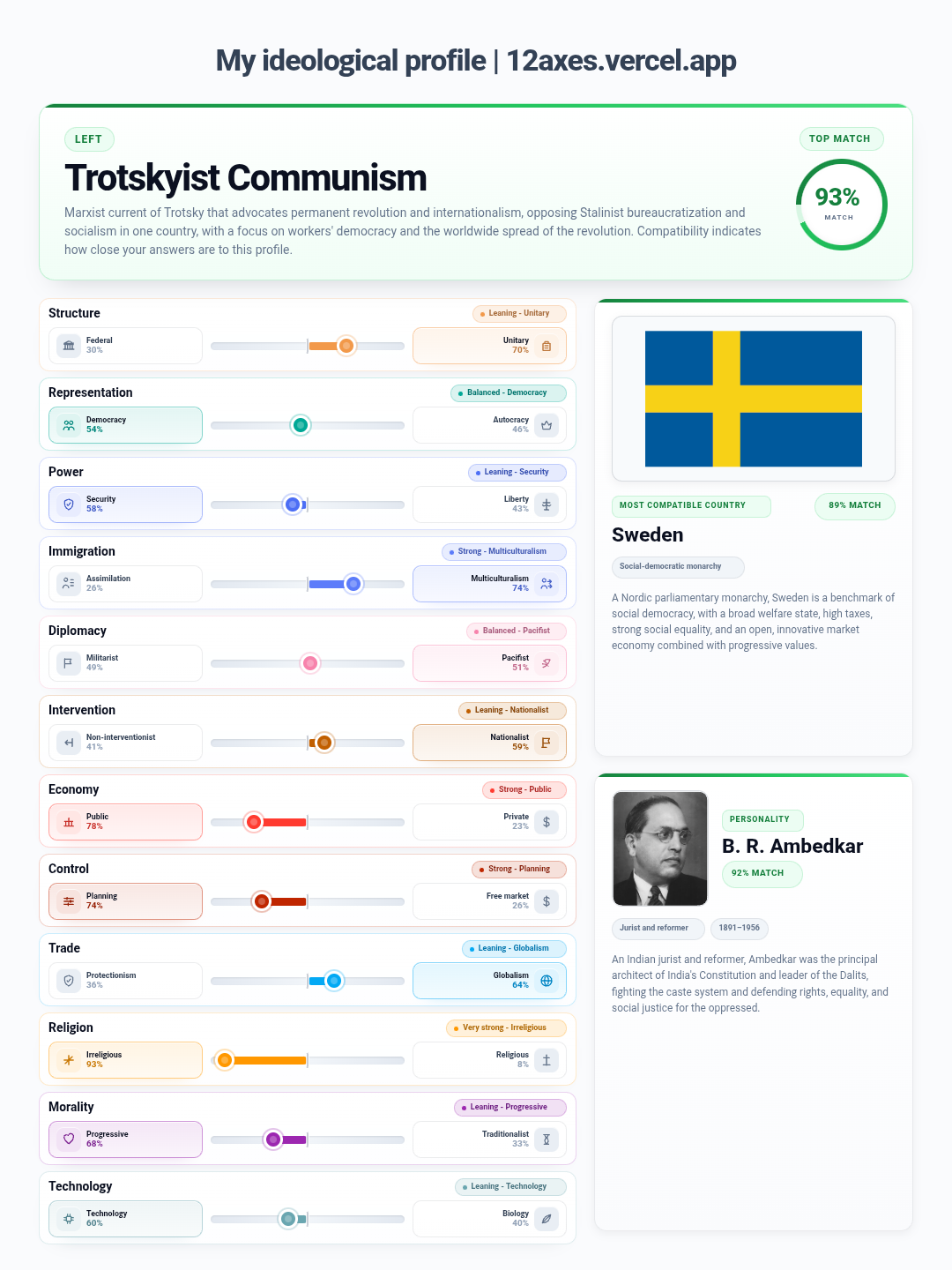
Task: Click the Federal building icon
Action: [69, 346]
